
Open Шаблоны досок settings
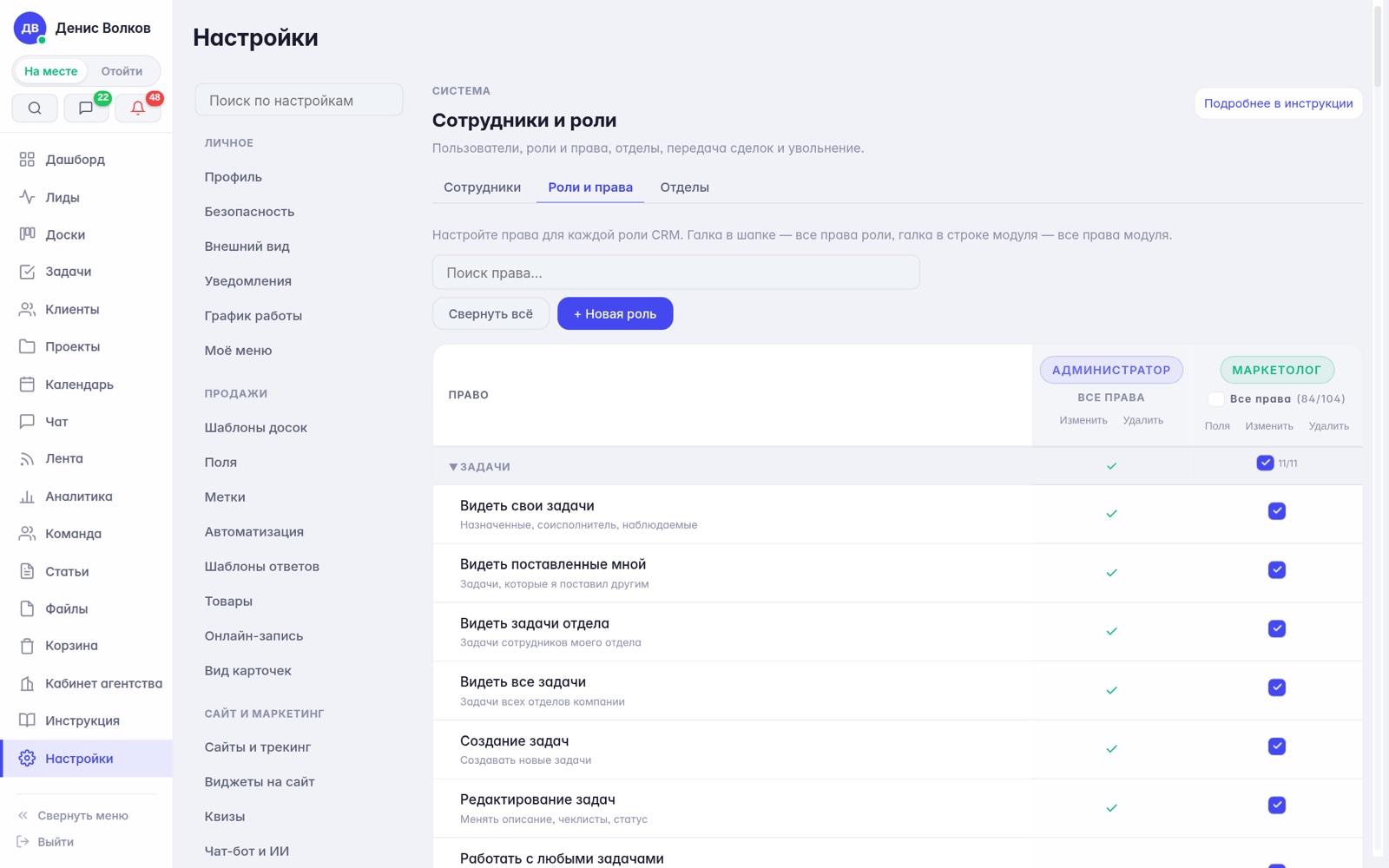[255, 428]
